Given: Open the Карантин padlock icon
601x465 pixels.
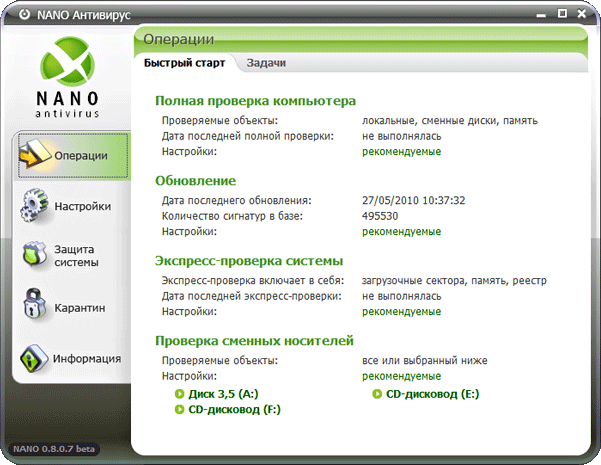Looking at the screenshot, I should click(x=36, y=306).
